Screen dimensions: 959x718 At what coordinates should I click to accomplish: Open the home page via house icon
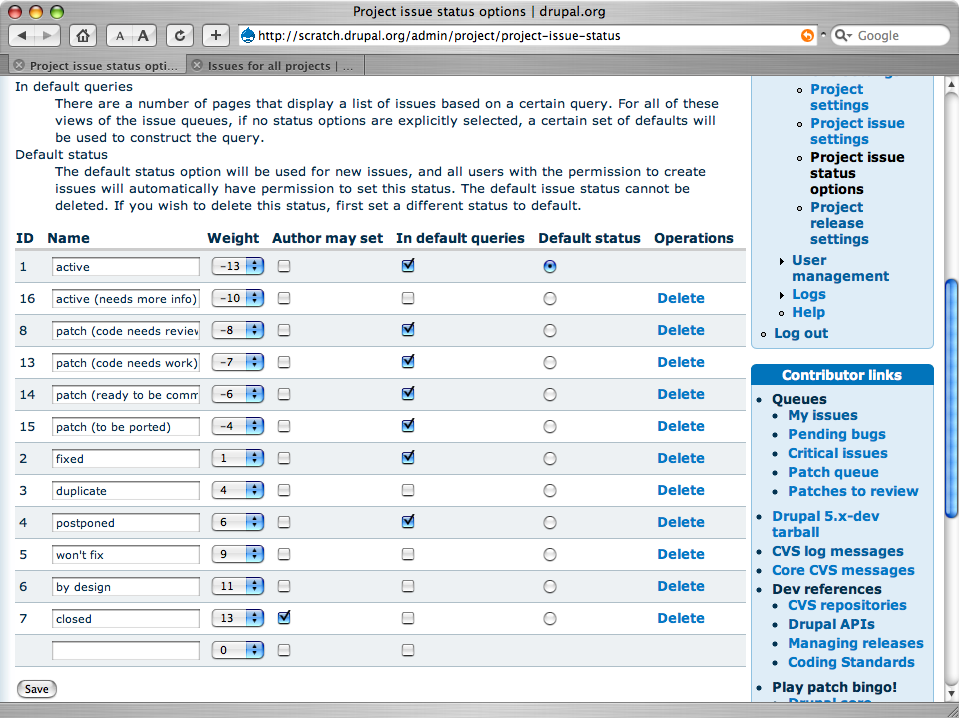click(83, 35)
